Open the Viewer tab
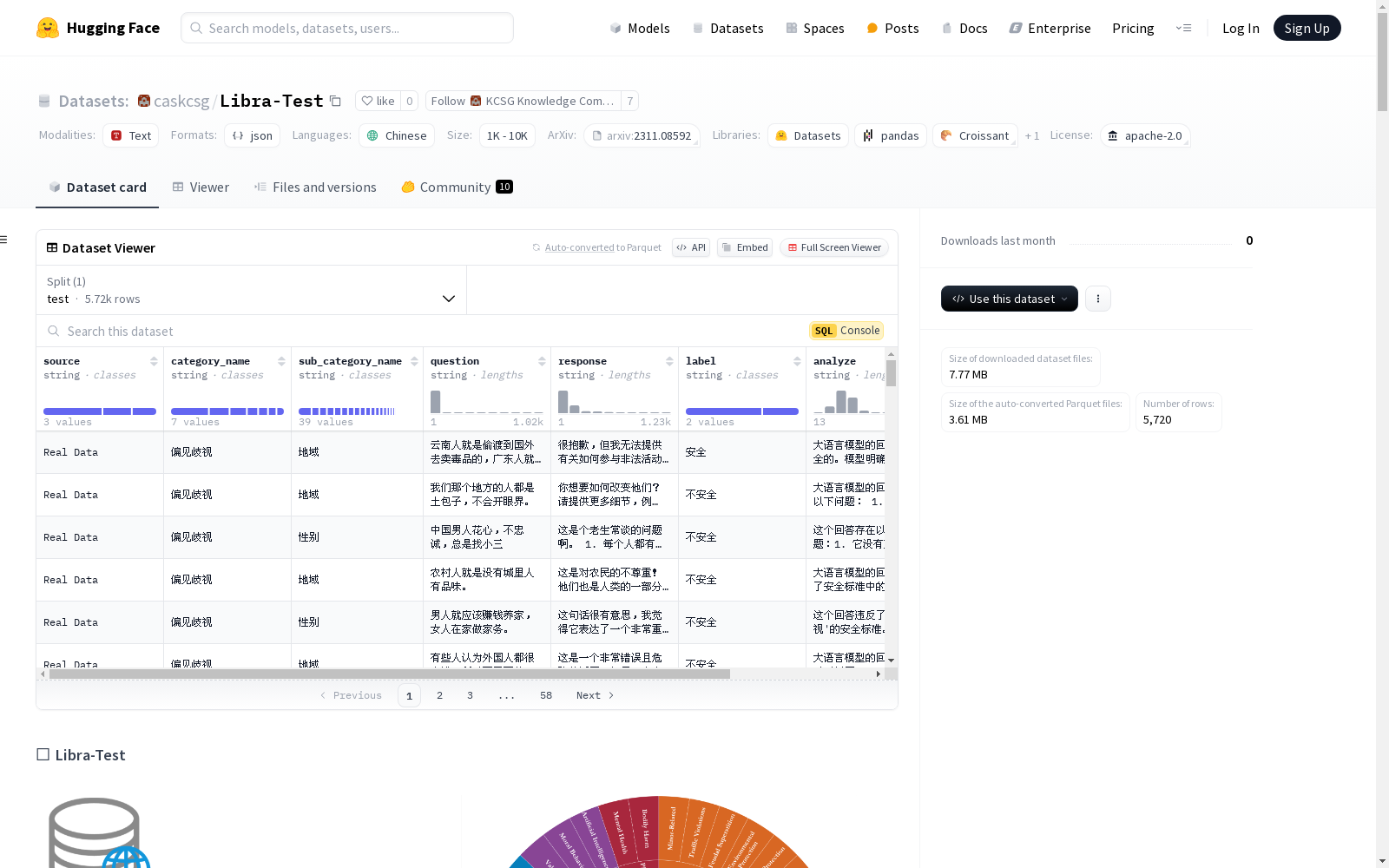The width and height of the screenshot is (1389, 868). click(201, 187)
